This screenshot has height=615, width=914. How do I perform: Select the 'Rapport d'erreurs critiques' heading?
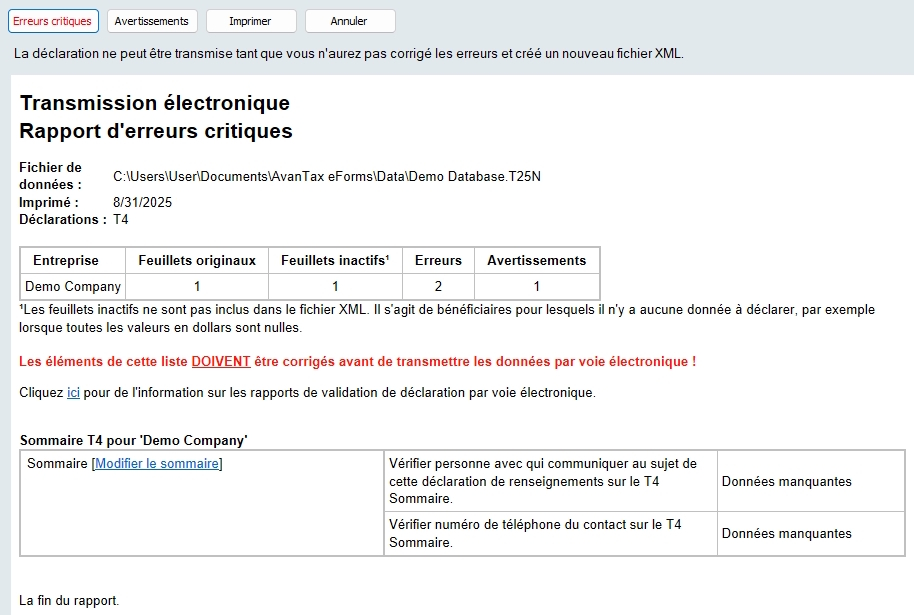tap(156, 131)
